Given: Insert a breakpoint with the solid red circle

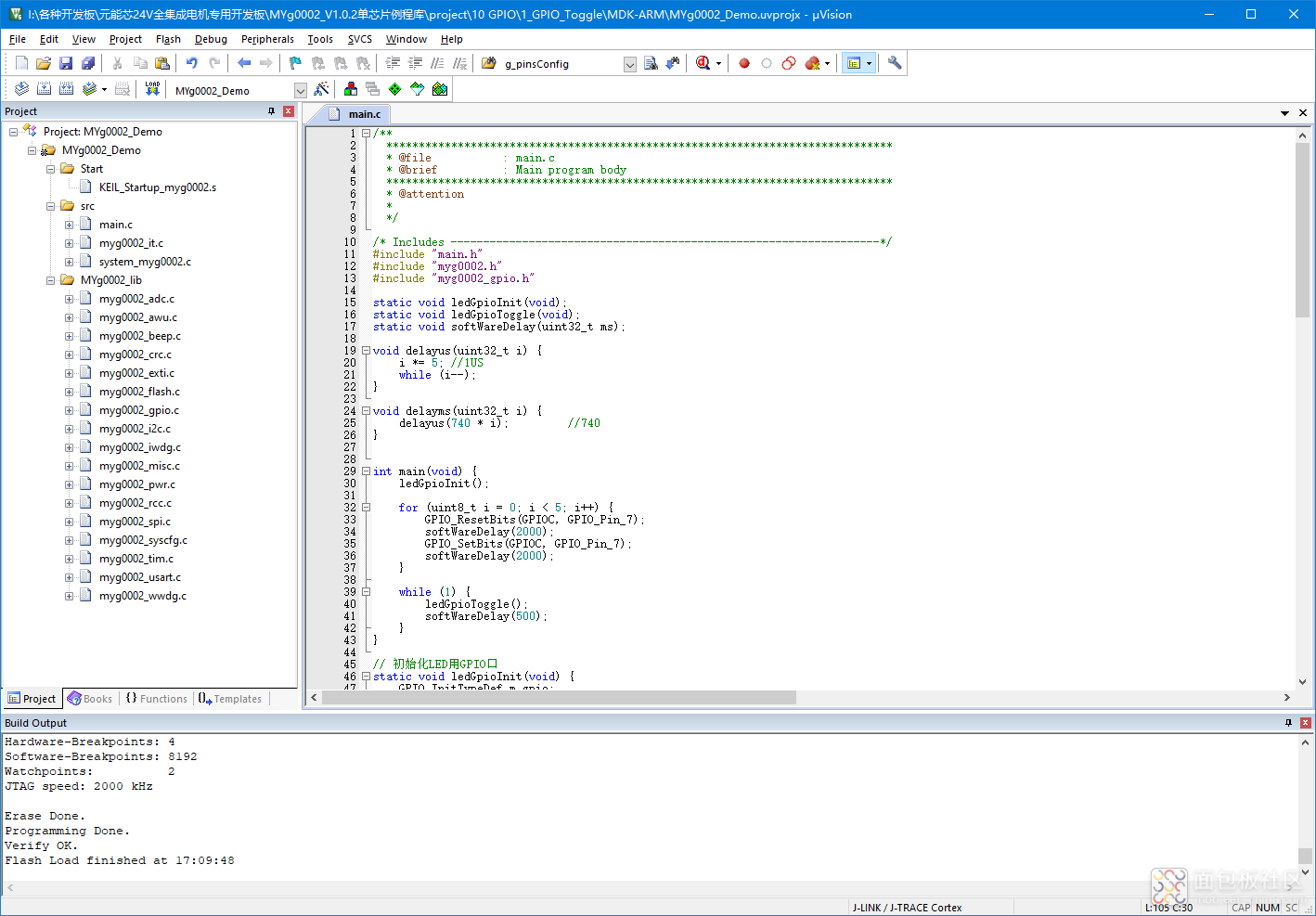Looking at the screenshot, I should click(744, 63).
